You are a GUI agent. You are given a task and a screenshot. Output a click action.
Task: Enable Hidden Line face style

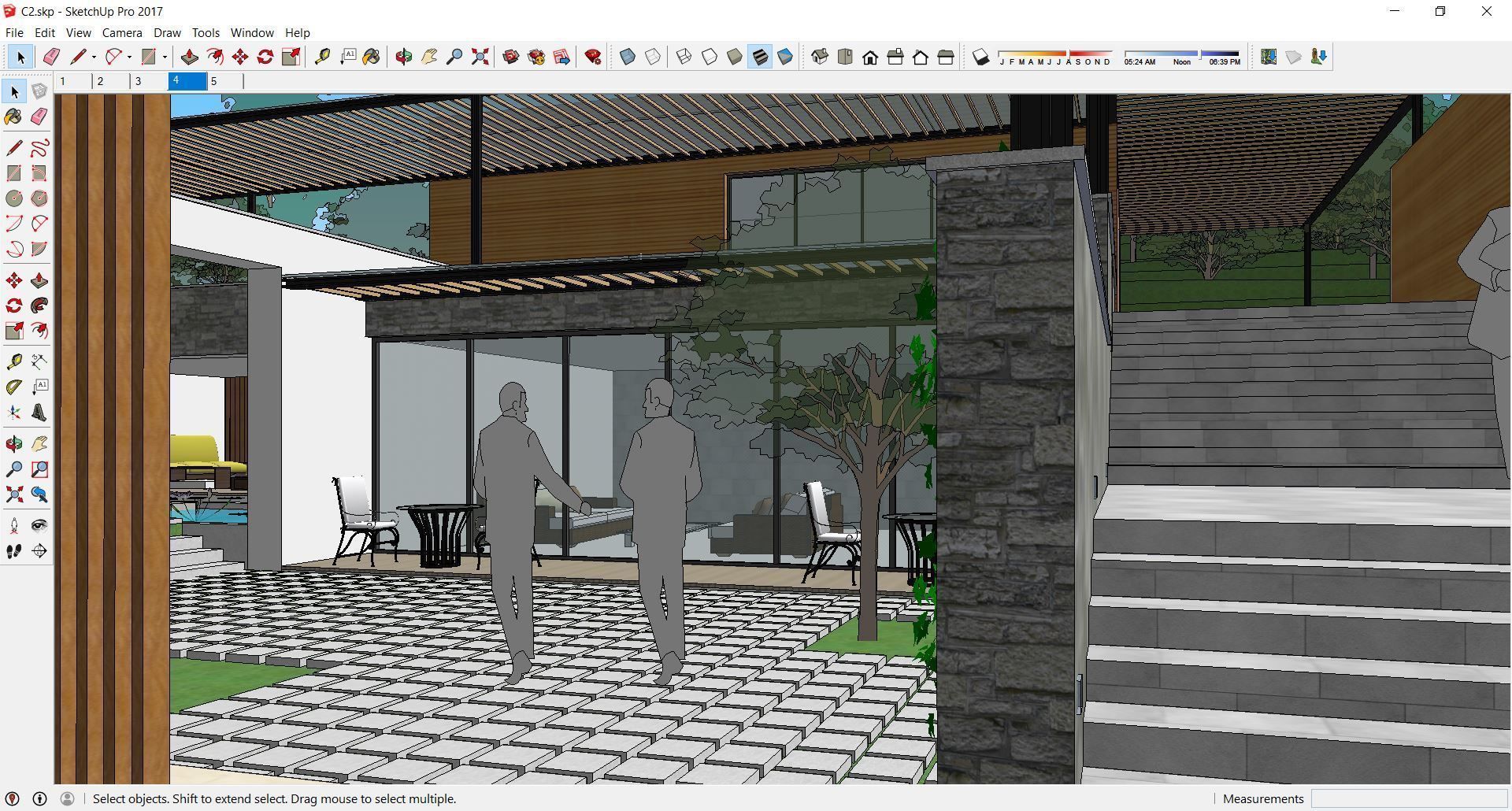(710, 57)
